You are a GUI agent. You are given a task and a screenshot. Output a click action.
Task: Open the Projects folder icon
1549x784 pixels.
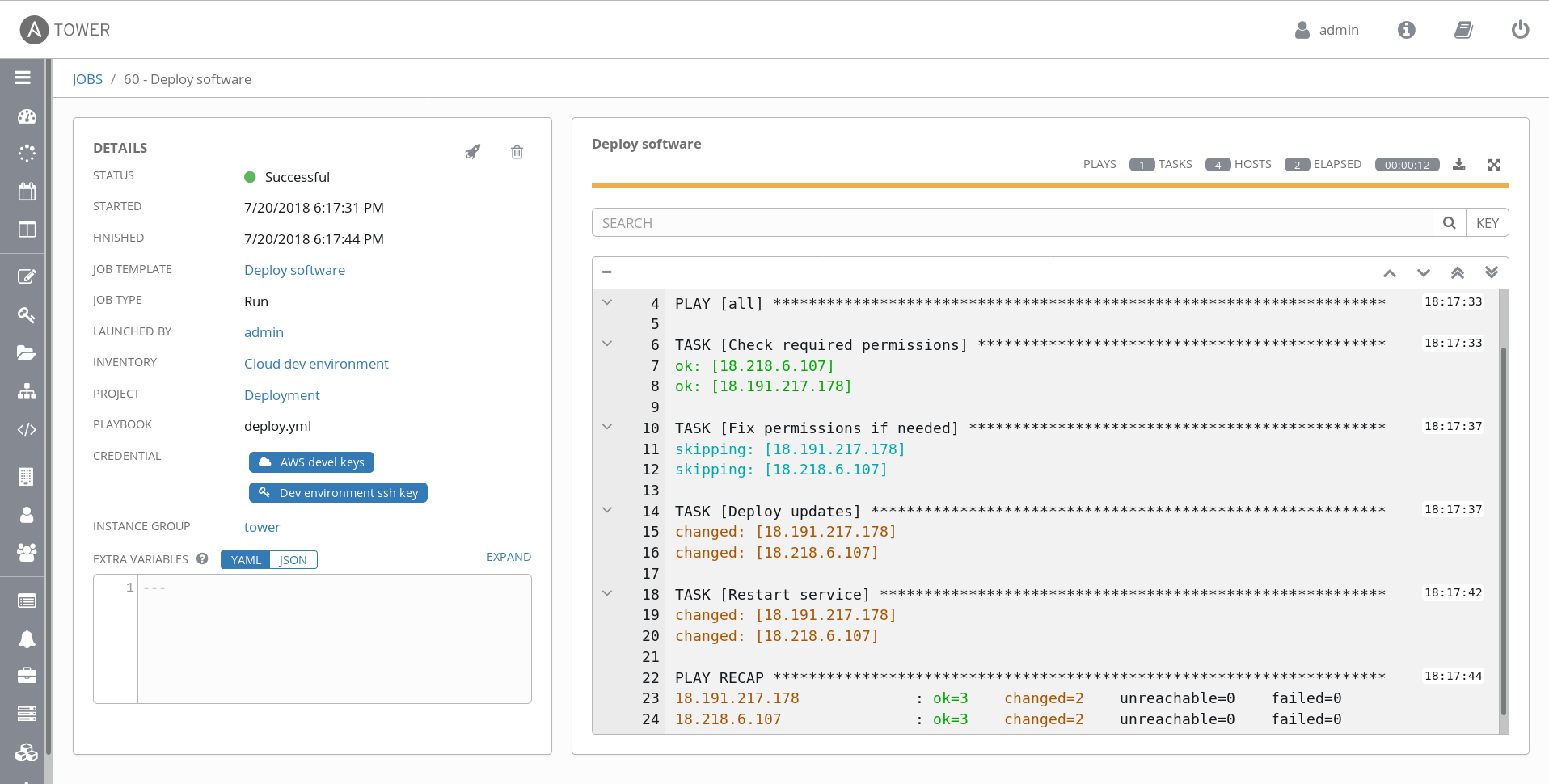[x=27, y=352]
